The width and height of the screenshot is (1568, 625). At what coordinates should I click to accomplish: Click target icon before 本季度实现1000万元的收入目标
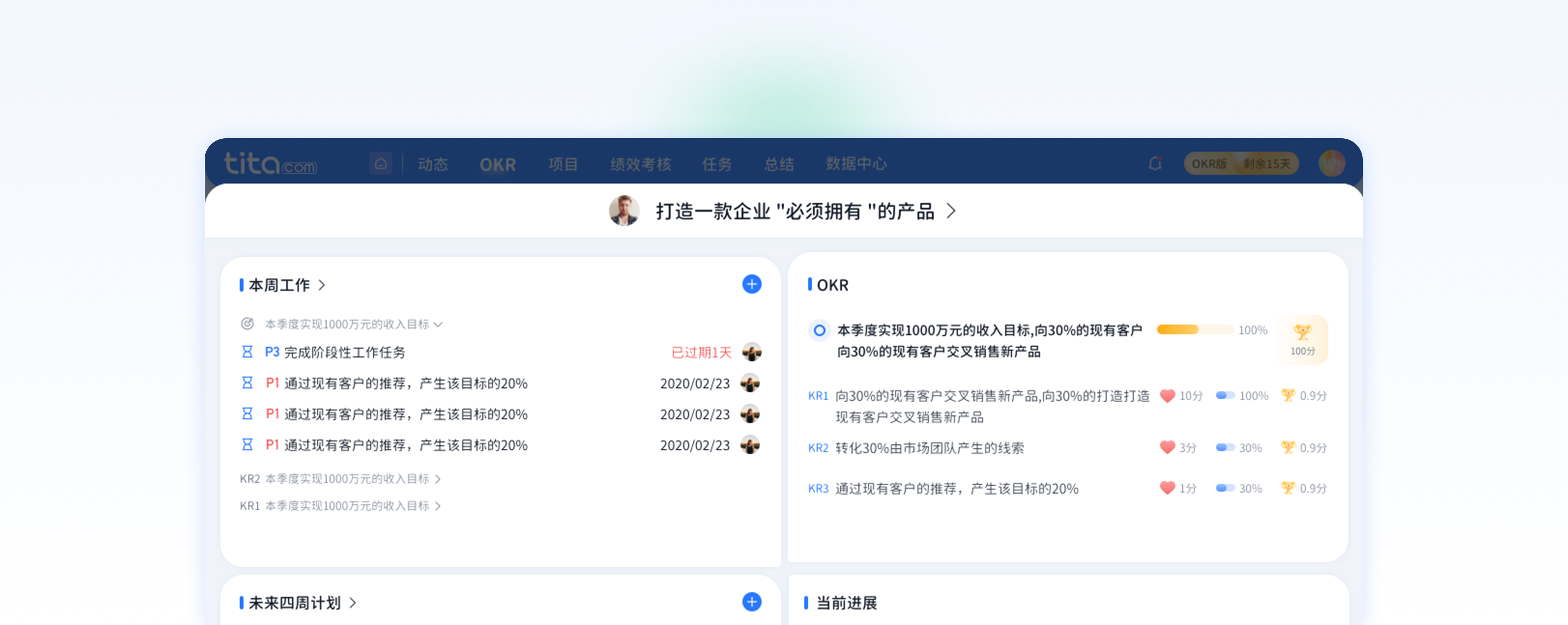point(247,323)
